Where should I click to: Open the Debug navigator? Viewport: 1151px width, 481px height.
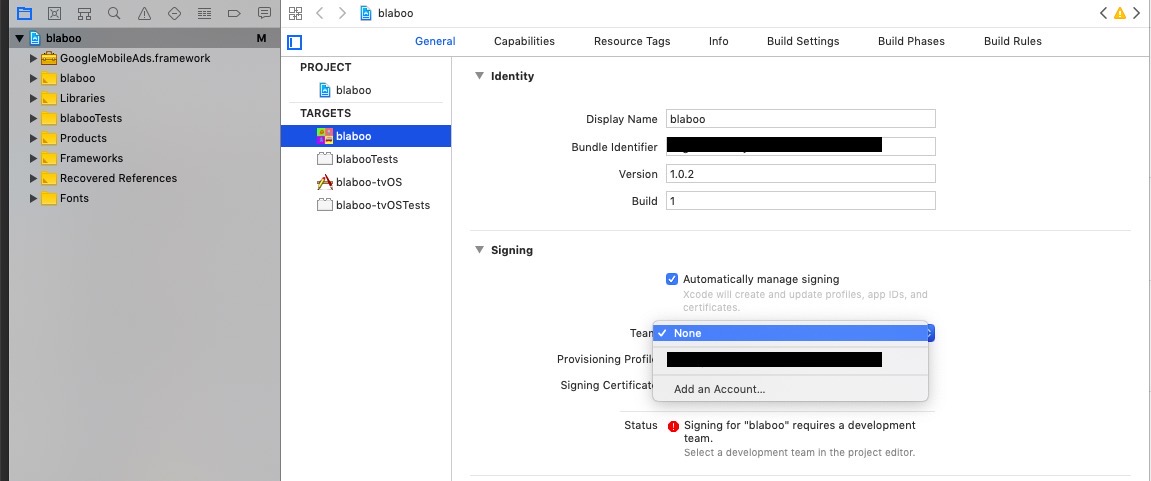tap(205, 13)
